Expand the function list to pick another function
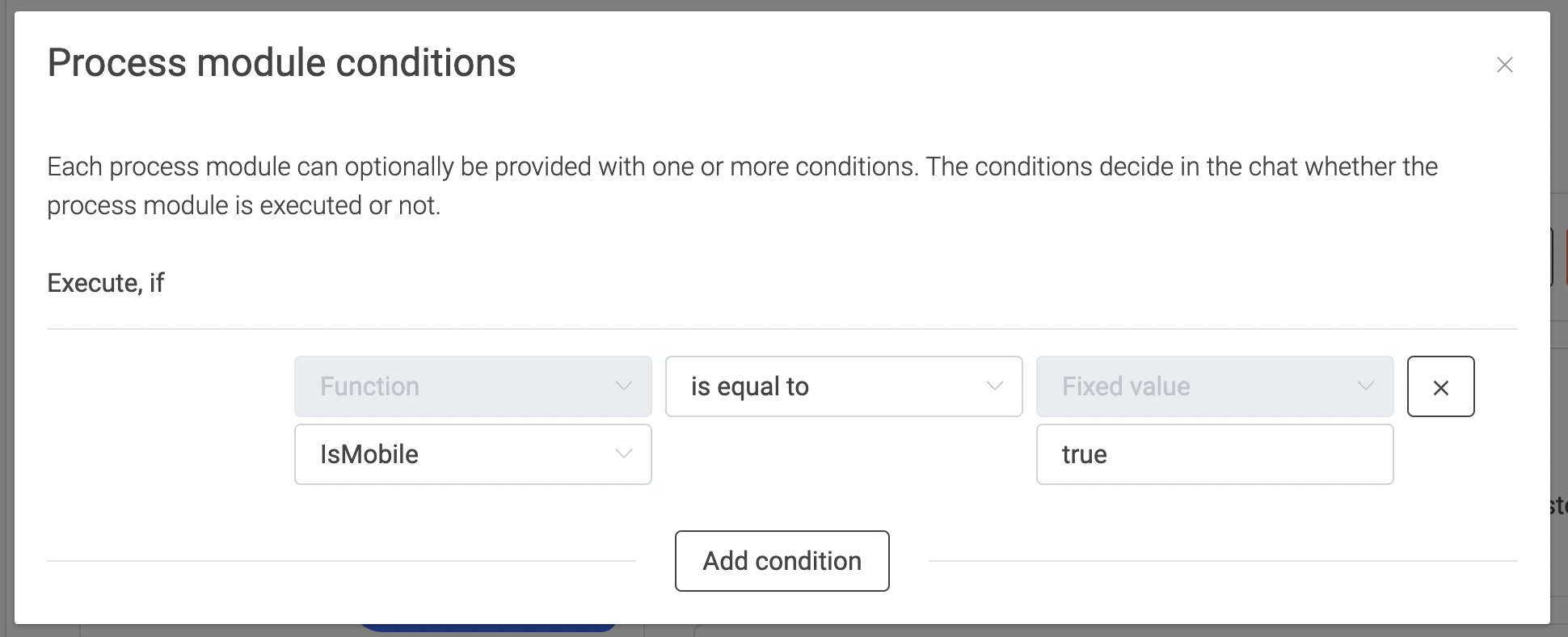Screen dimensions: 1568x637 point(473,453)
